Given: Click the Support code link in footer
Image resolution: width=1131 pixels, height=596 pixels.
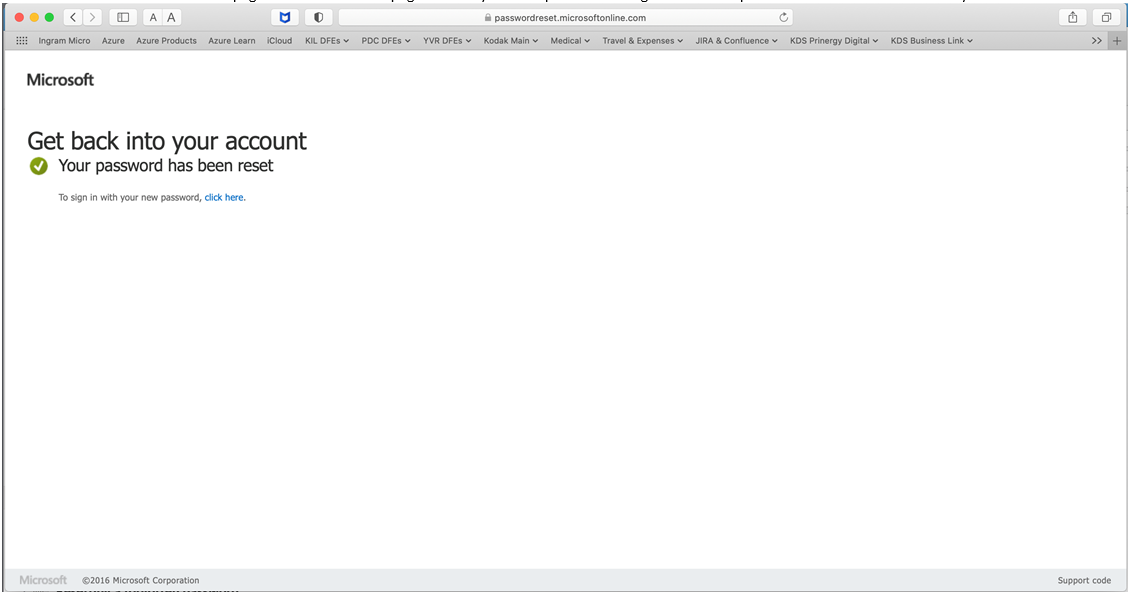Looking at the screenshot, I should pyautogui.click(x=1084, y=580).
